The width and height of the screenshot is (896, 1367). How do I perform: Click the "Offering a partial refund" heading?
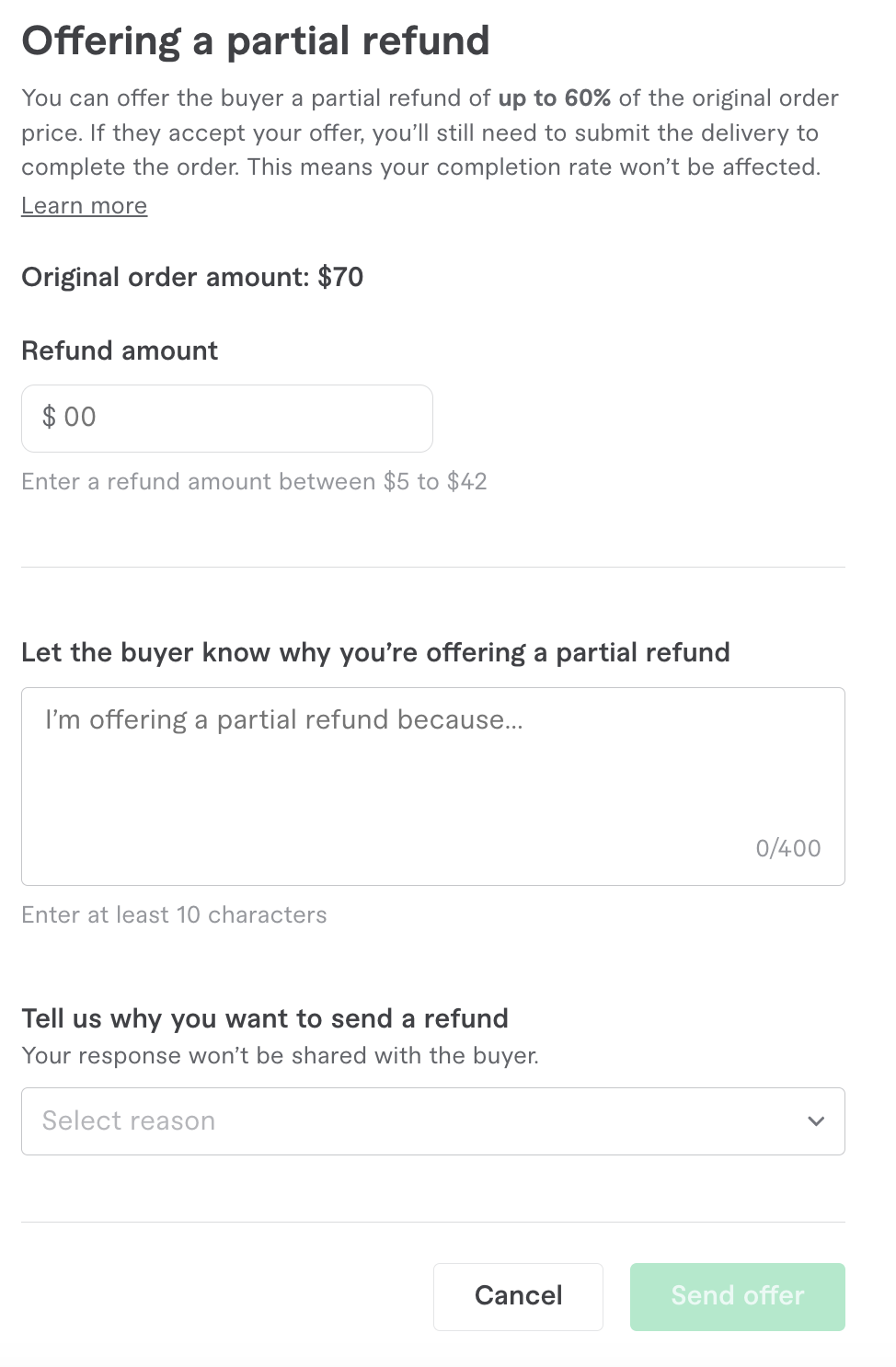pyautogui.click(x=256, y=41)
